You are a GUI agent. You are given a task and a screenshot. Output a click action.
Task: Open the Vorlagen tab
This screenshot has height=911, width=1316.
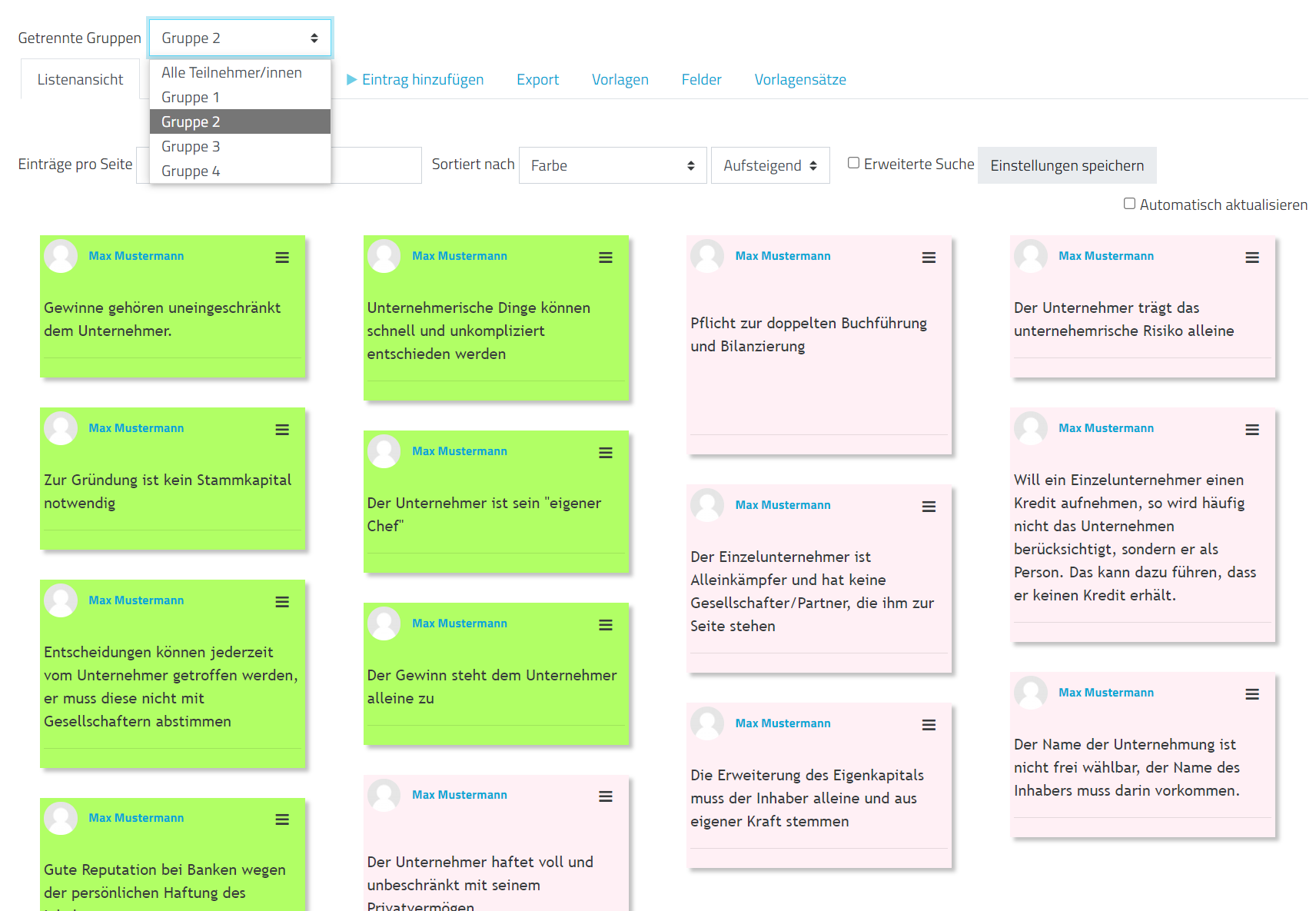pos(620,79)
